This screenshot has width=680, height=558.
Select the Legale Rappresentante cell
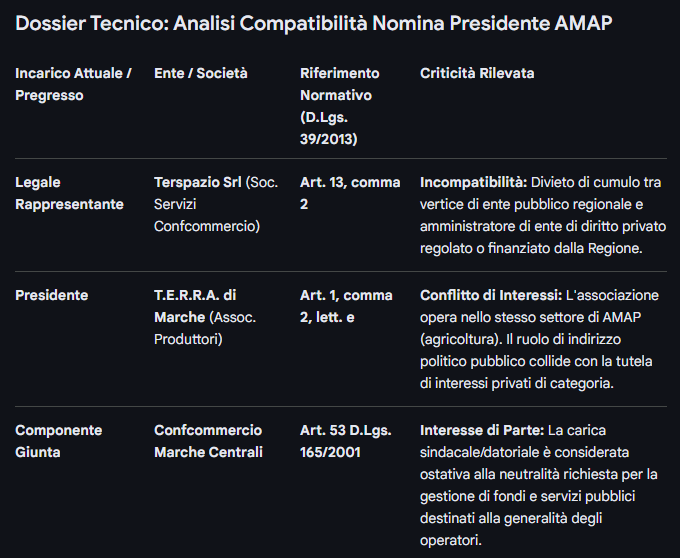coord(70,193)
